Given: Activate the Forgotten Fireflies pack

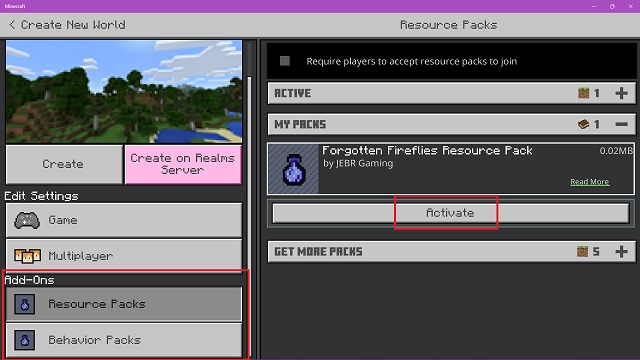Looking at the screenshot, I should click(451, 213).
